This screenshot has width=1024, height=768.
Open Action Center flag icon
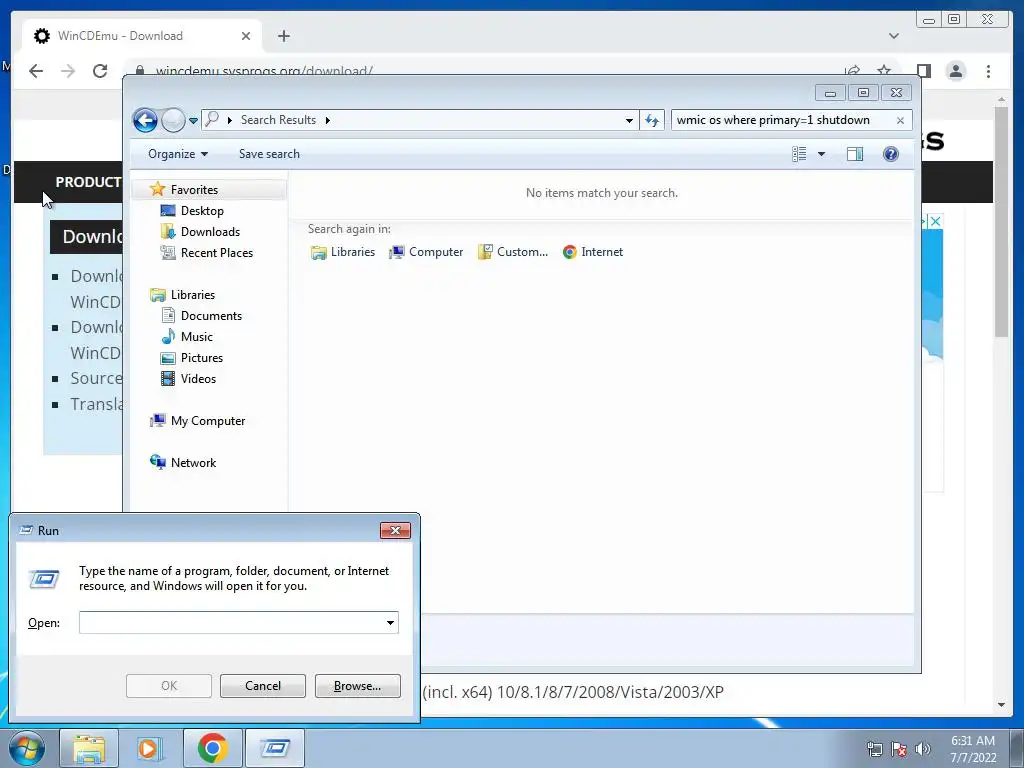pyautogui.click(x=899, y=749)
